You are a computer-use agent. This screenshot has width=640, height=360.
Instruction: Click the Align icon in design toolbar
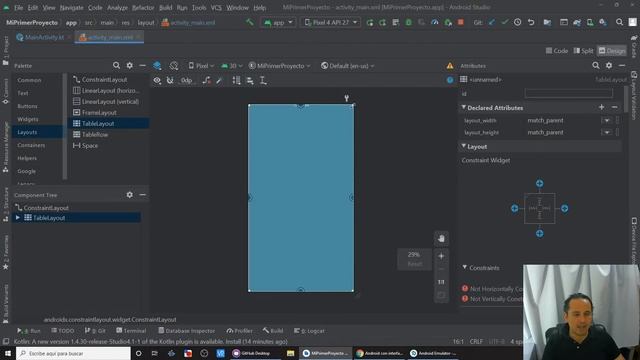click(250, 81)
